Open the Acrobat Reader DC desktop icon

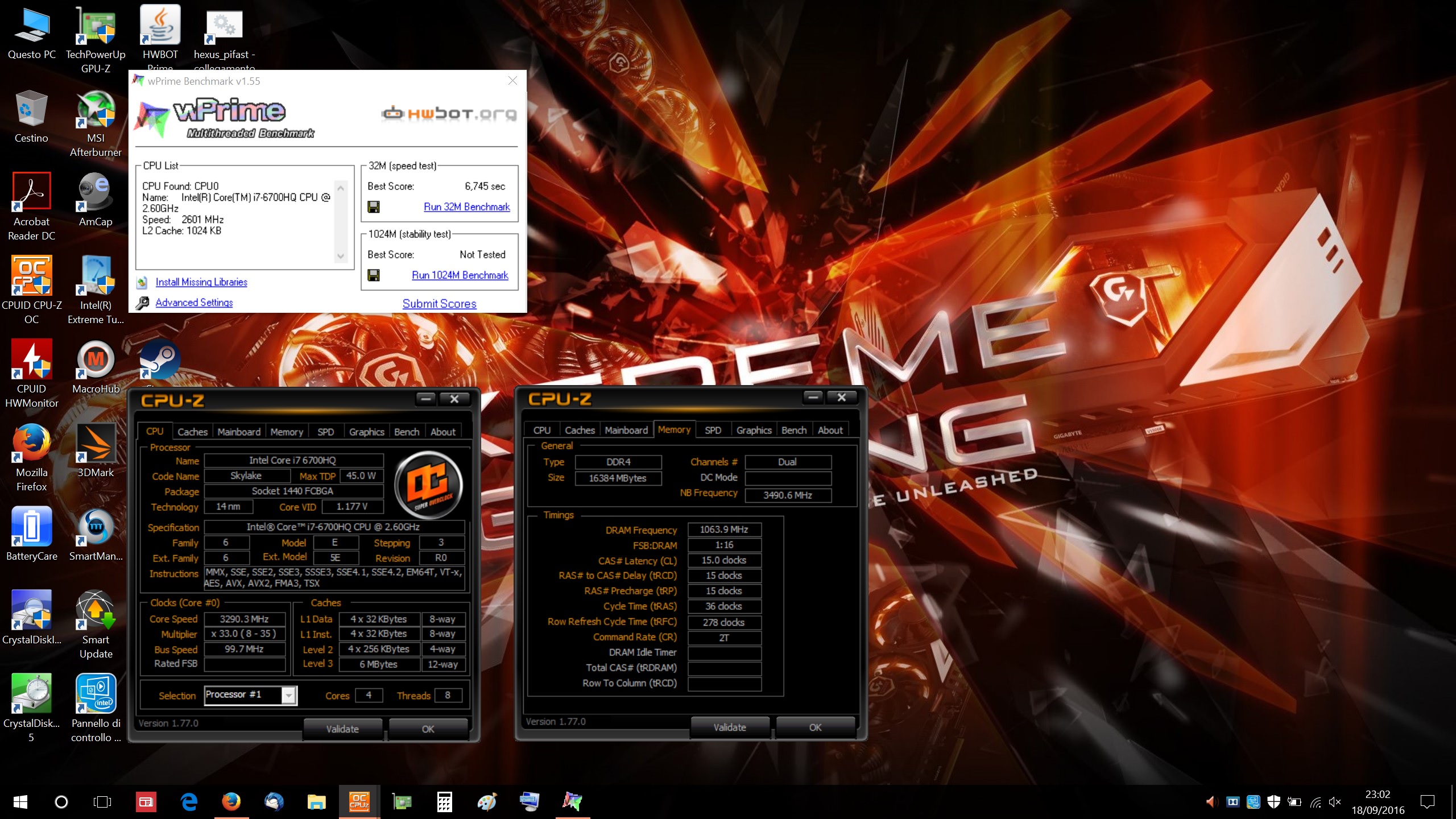click(31, 207)
